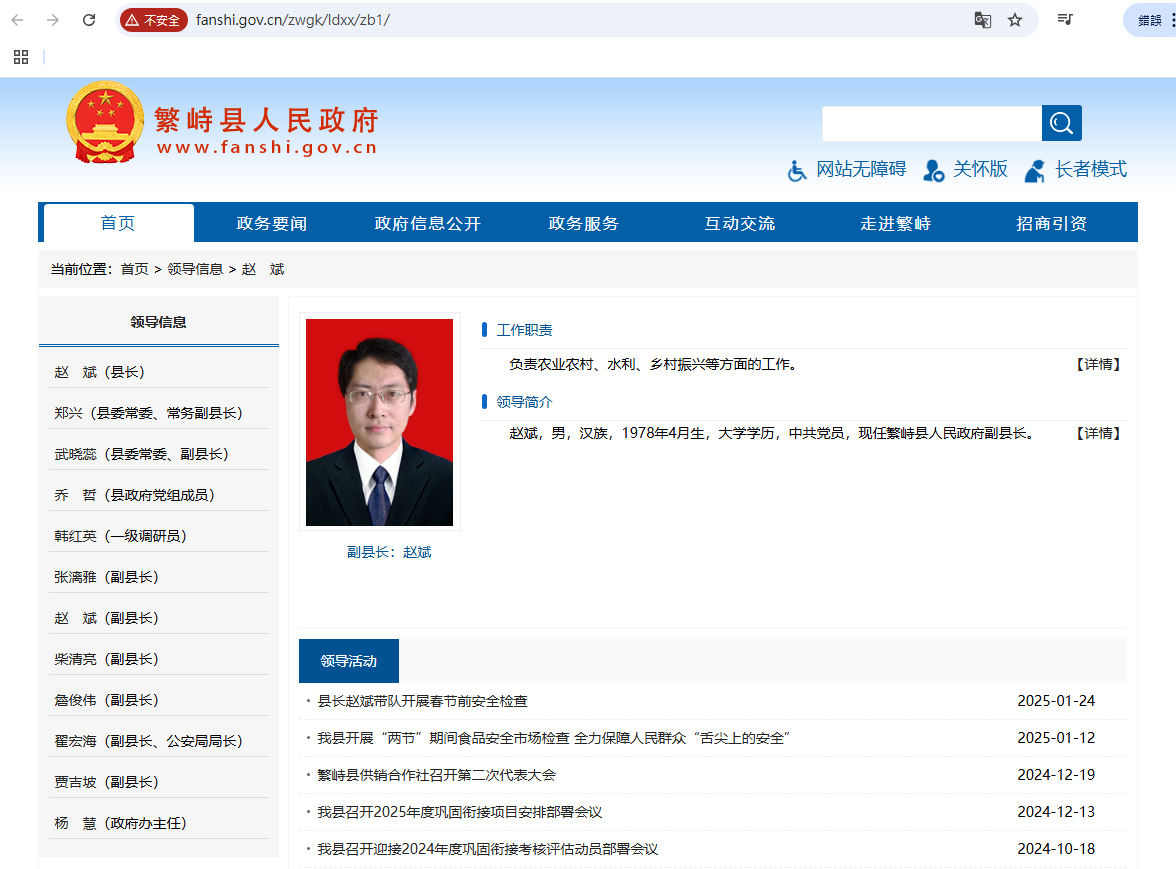The image size is (1176, 869).
Task: Open the apps grid icon
Action: pos(21,57)
